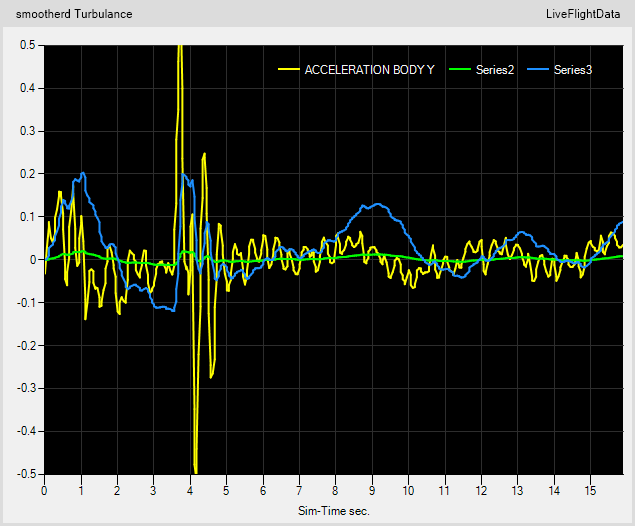This screenshot has height=526, width=635.
Task: Click the 15 tick on the time axis
Action: point(590,491)
